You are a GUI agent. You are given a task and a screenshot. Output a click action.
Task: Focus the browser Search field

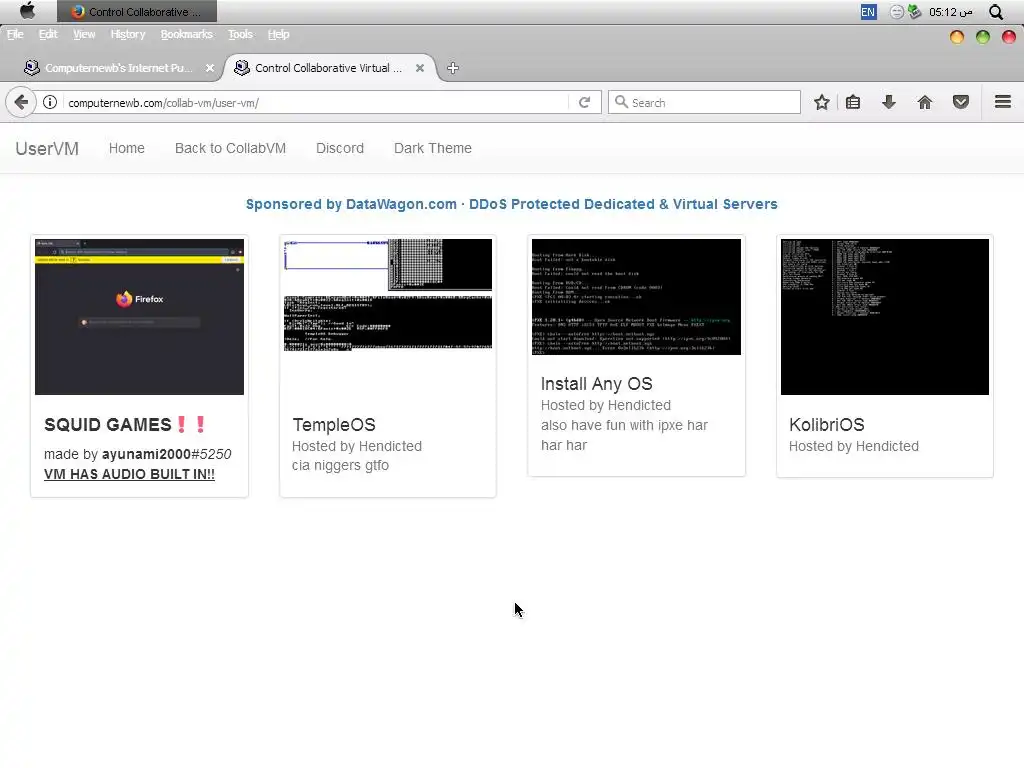tap(704, 103)
